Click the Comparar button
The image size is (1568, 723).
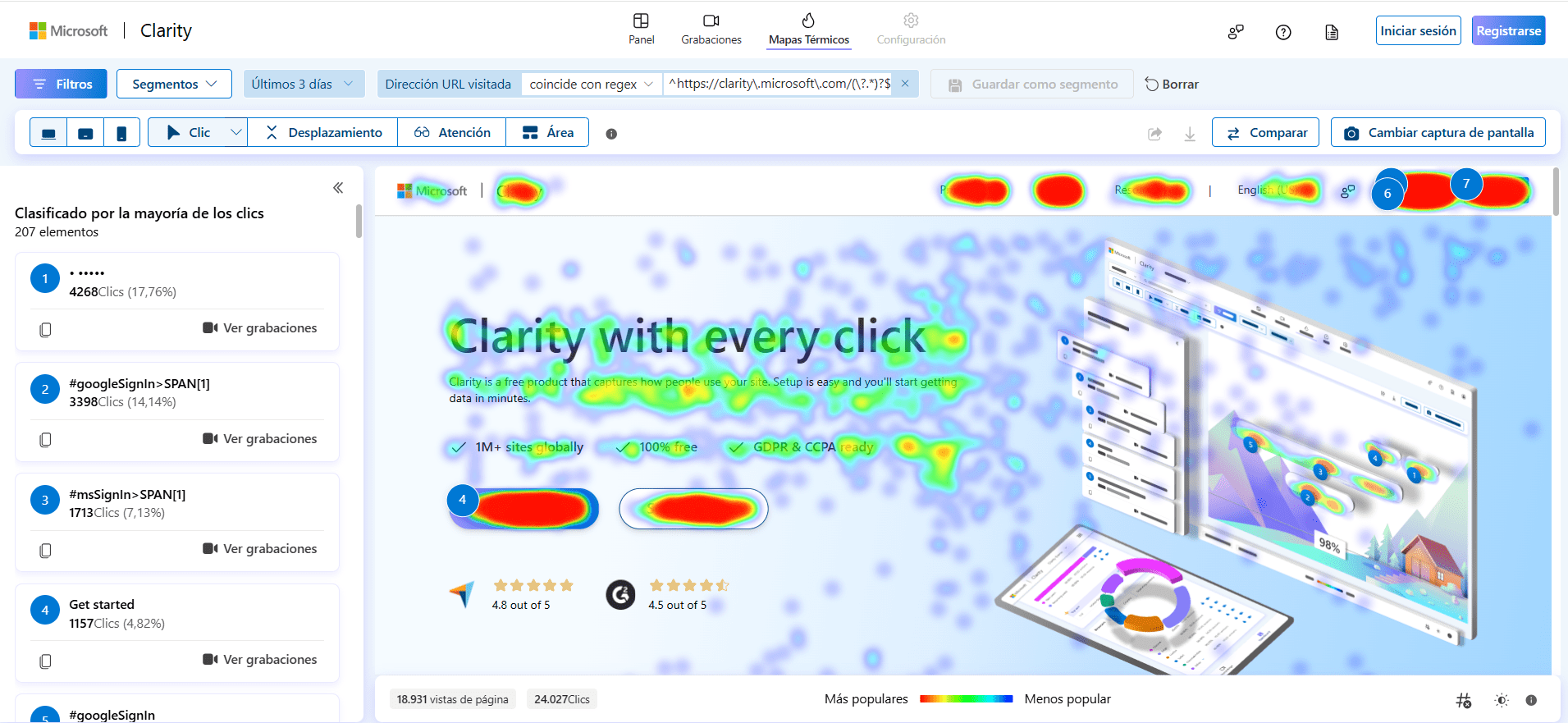pyautogui.click(x=1265, y=132)
